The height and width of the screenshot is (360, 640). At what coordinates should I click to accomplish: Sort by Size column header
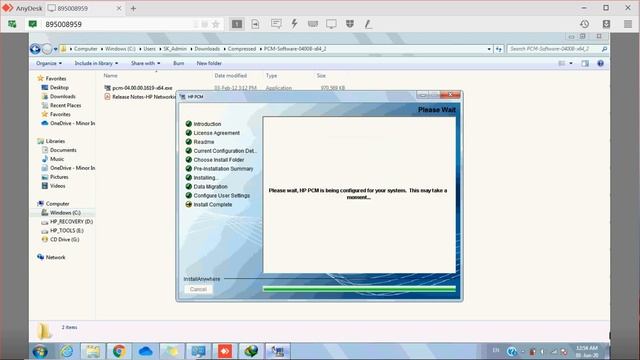click(x=321, y=76)
